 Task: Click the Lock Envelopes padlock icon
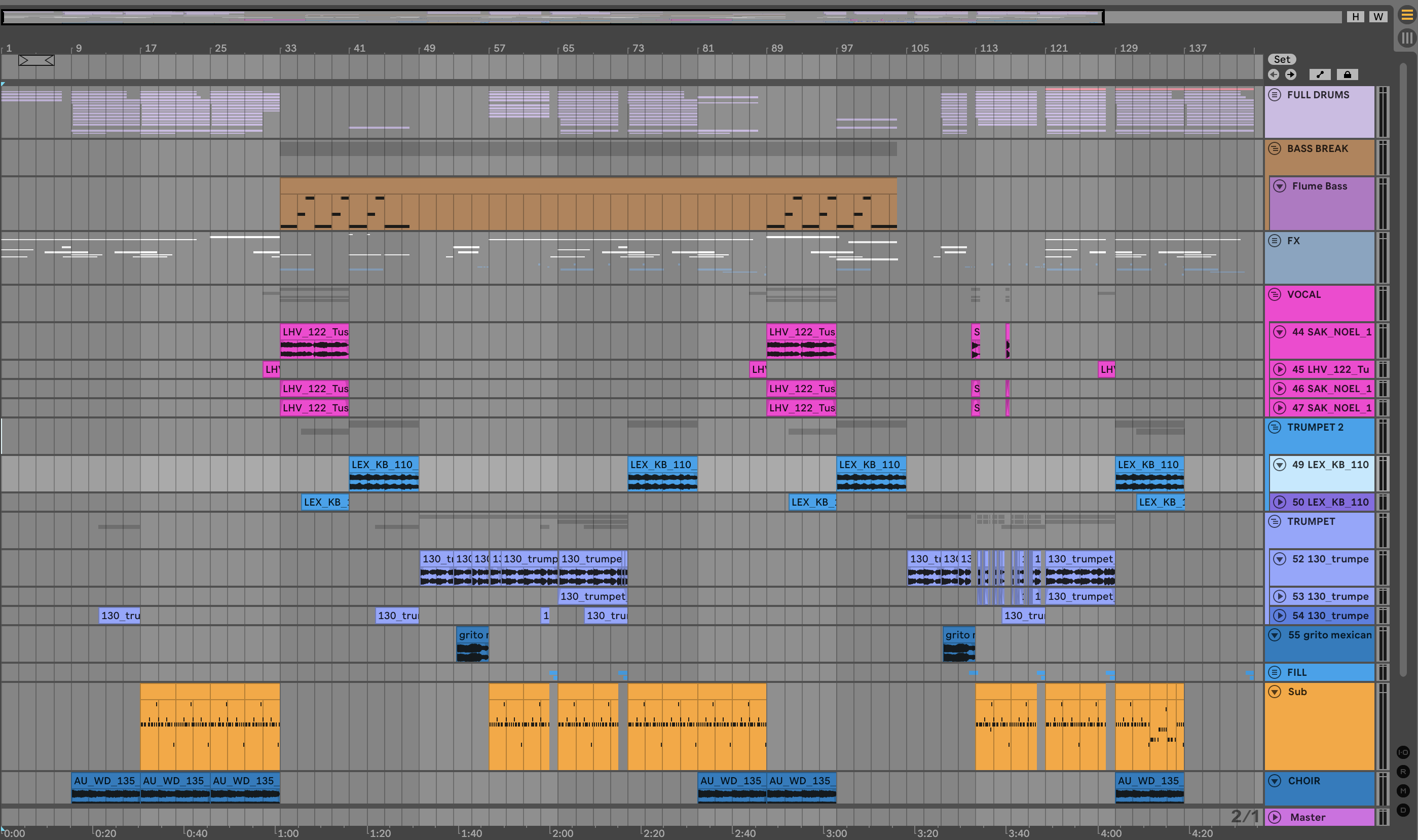[1347, 74]
